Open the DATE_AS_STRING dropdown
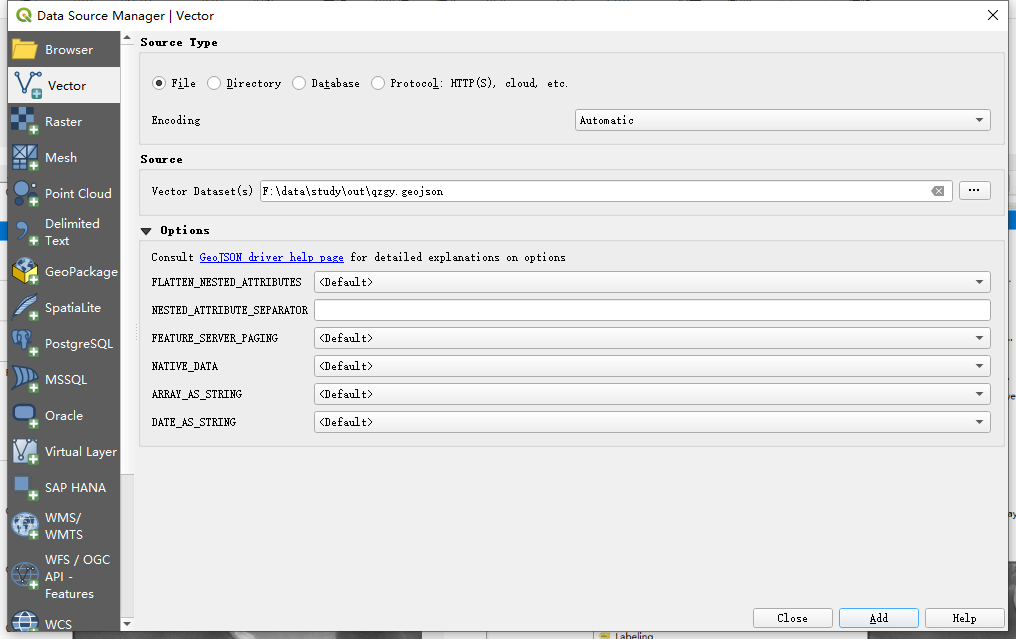 pos(652,422)
